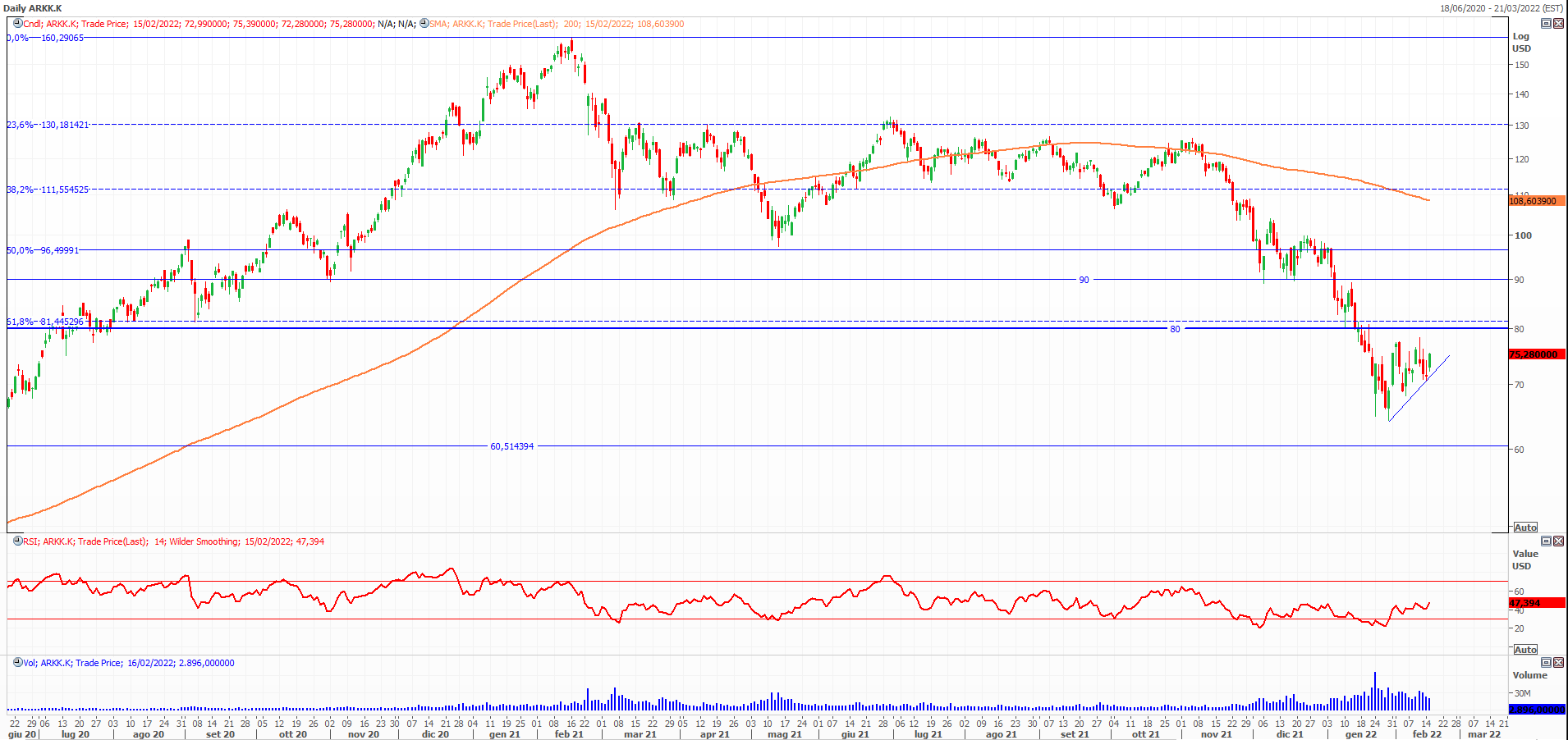Maximize the RSI indicator pane
The image size is (1568, 740).
pyautogui.click(x=1546, y=541)
